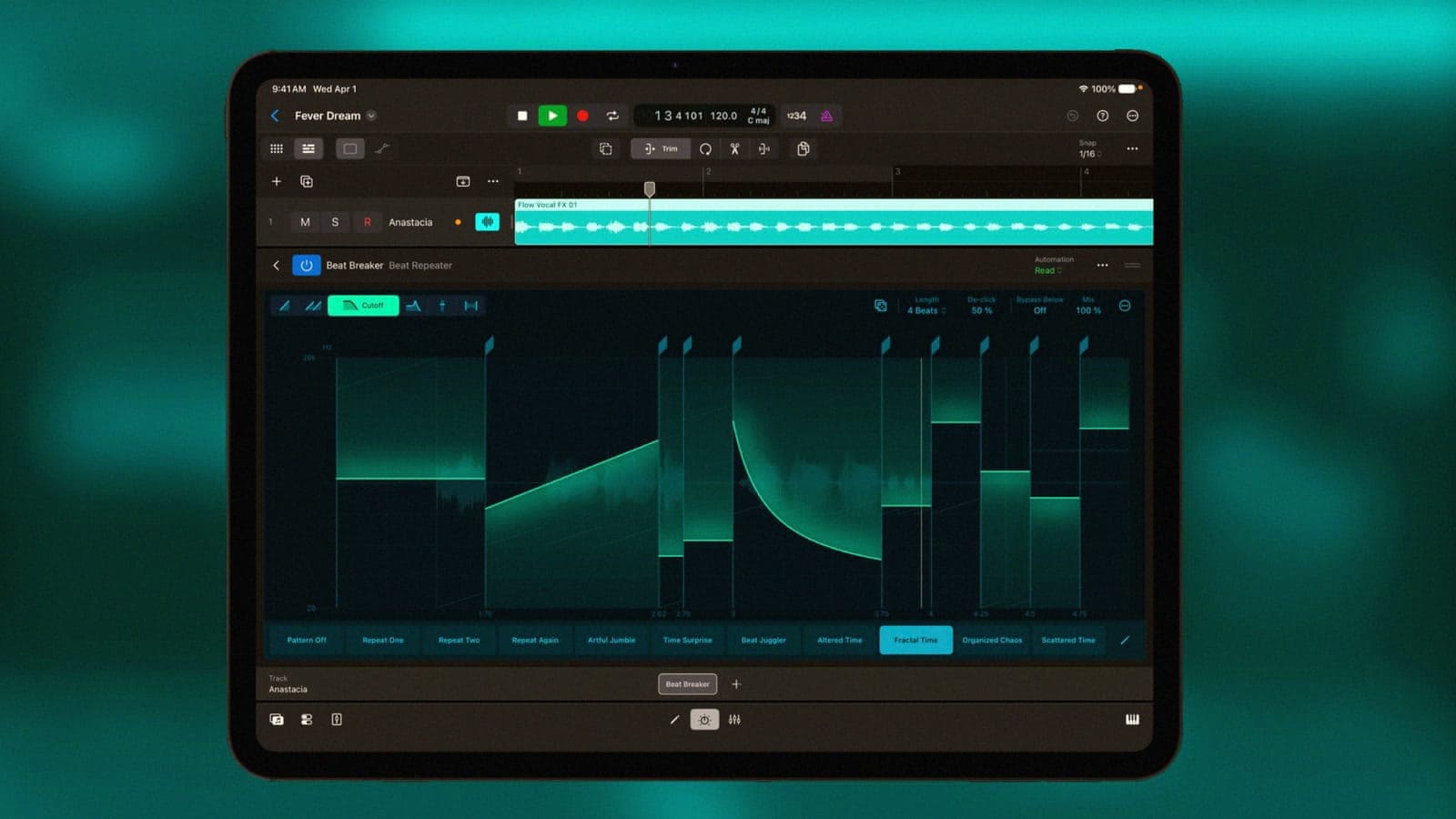Solo the Anastacia track
The height and width of the screenshot is (819, 1456).
pos(335,222)
